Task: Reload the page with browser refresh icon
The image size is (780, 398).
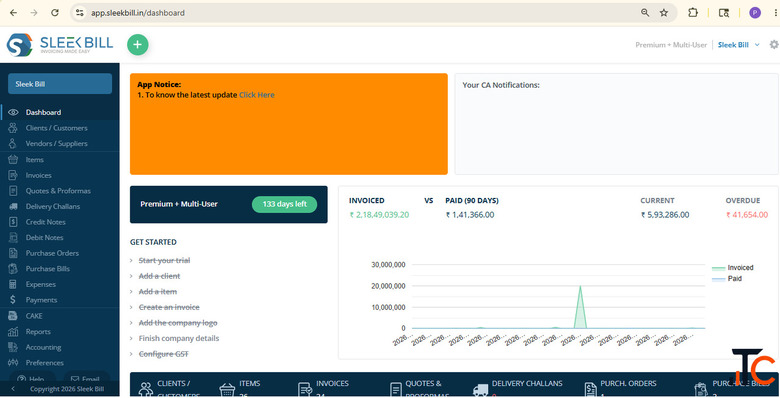Action: (55, 13)
